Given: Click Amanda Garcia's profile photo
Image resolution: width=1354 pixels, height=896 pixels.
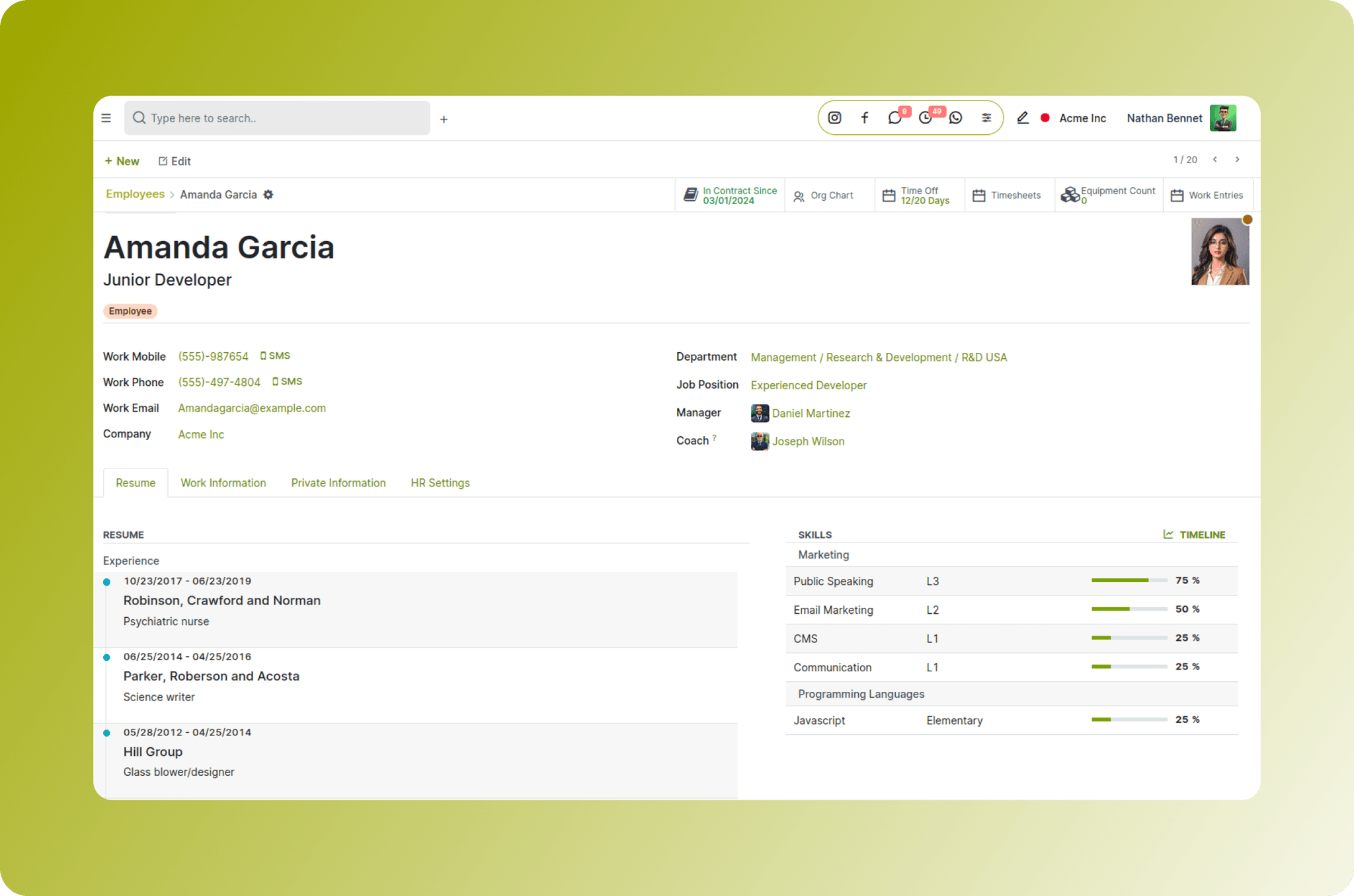Looking at the screenshot, I should point(1220,252).
